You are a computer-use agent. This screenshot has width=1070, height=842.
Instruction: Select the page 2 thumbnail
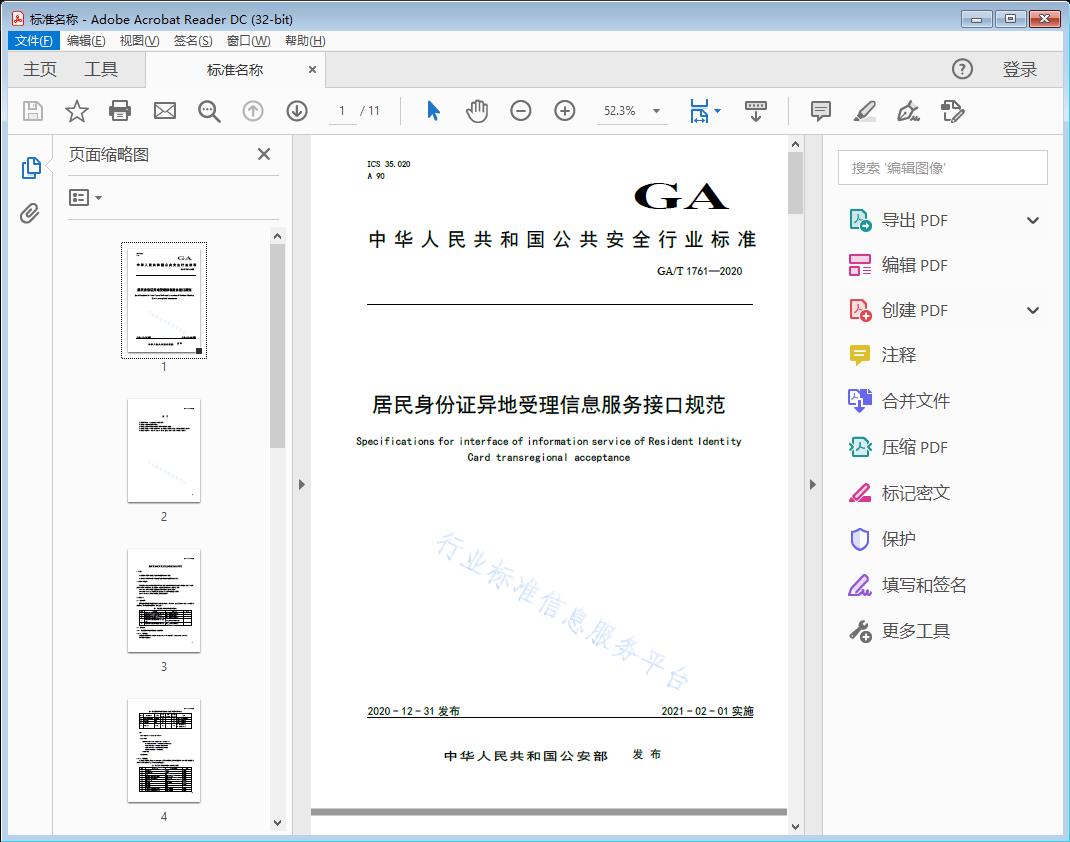tap(163, 452)
